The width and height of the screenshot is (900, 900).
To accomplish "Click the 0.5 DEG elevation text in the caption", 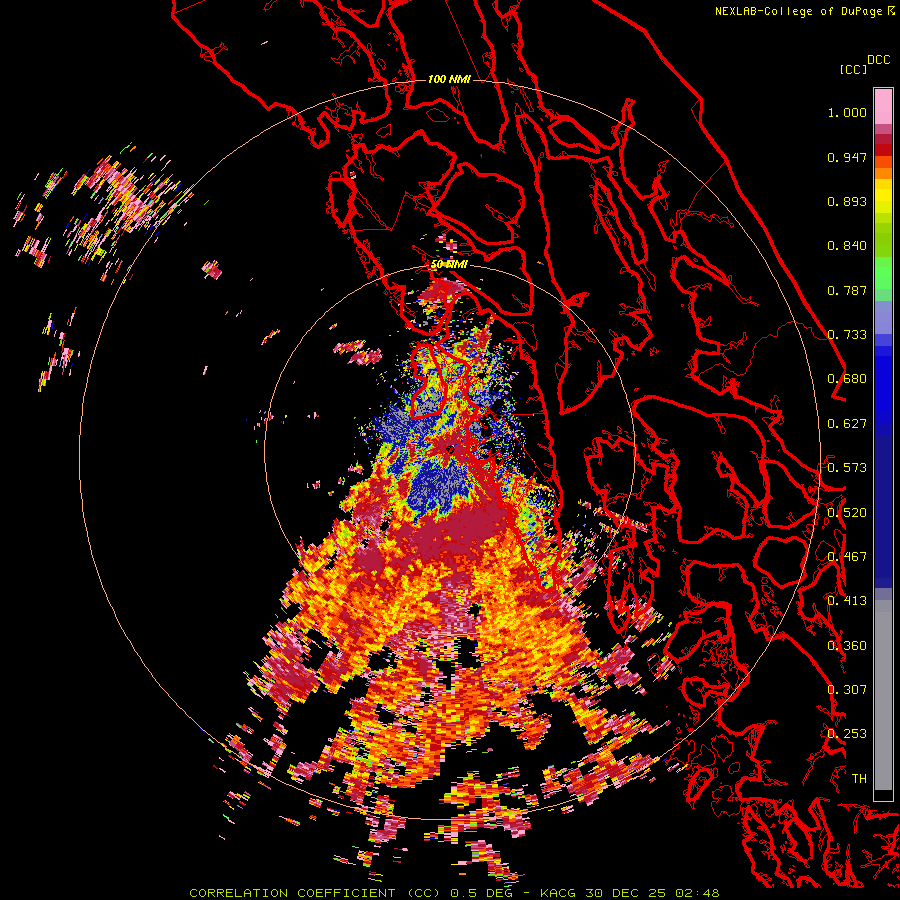I will pos(481,893).
